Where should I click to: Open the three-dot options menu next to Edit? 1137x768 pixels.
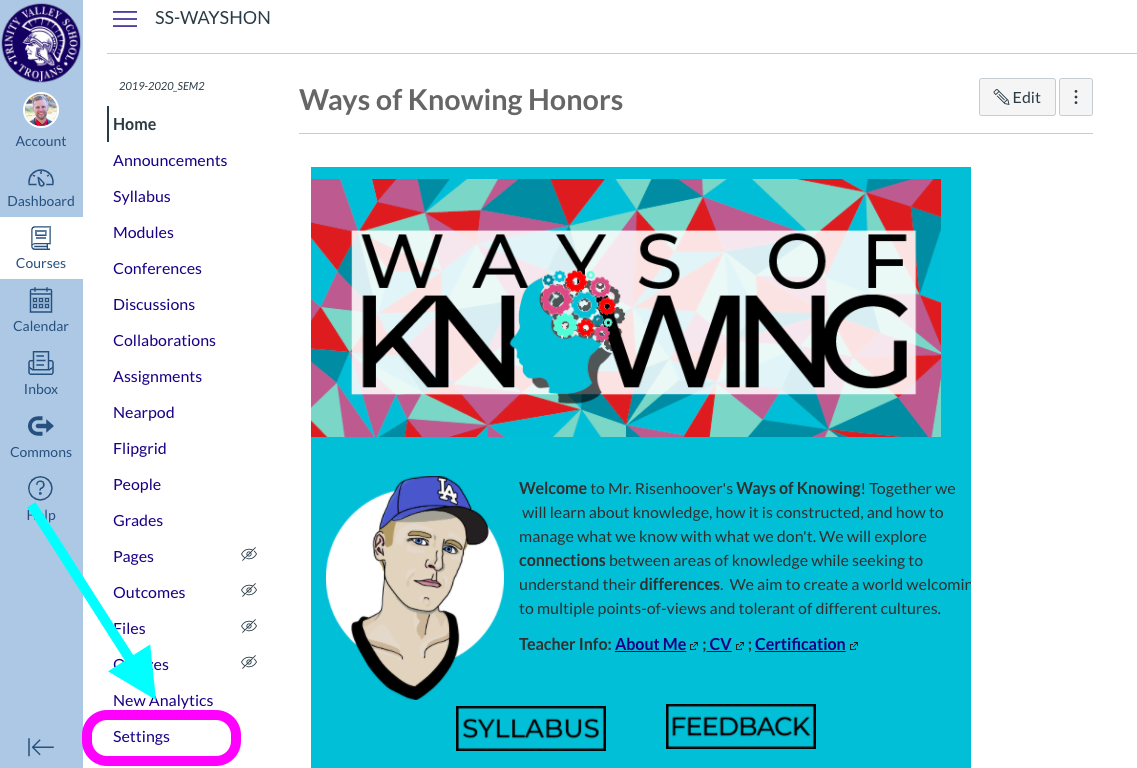(1075, 96)
